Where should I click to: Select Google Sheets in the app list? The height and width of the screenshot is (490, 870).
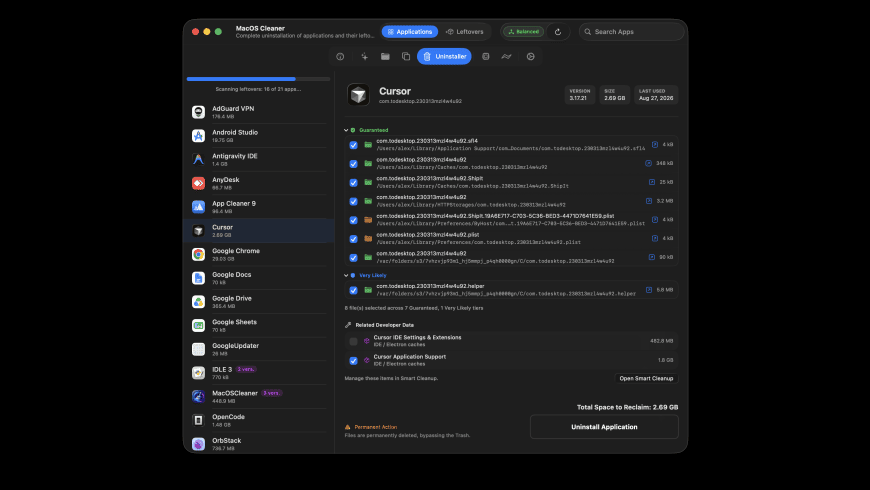(x=259, y=325)
